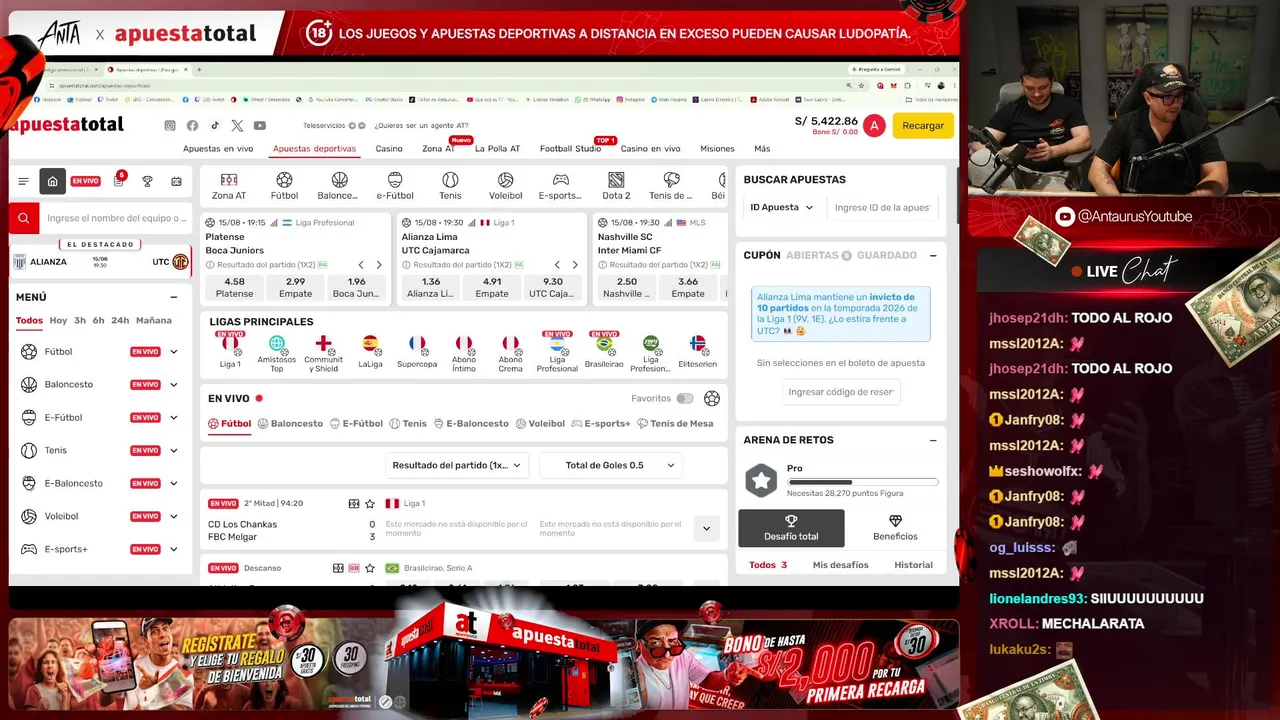Image resolution: width=1280 pixels, height=720 pixels.
Task: Click the Desafío total button
Action: [x=791, y=528]
